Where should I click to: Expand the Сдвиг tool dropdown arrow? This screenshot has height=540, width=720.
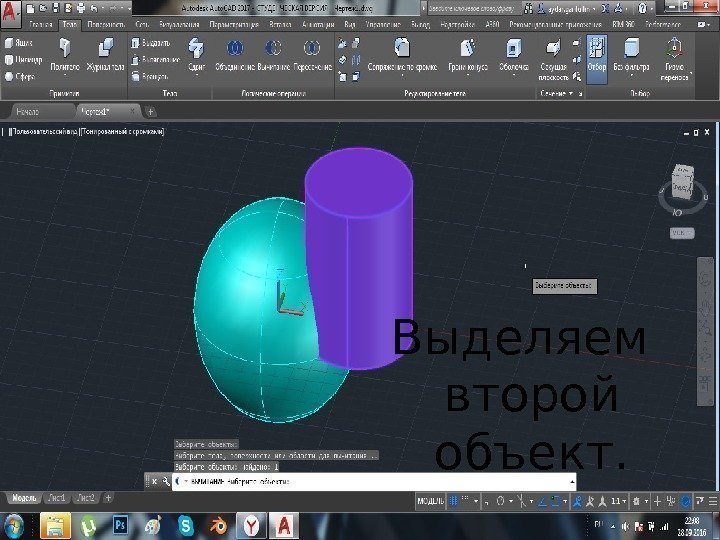pyautogui.click(x=197, y=75)
